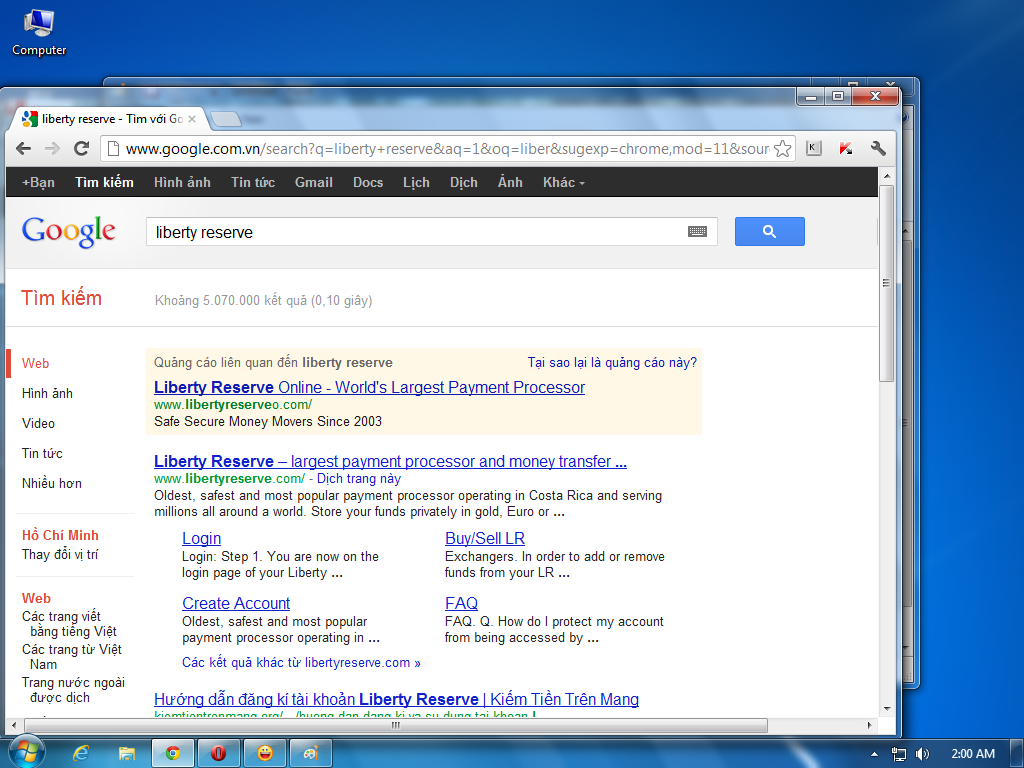Click the page icon in the address bar
Viewport: 1024px width, 768px height.
click(114, 149)
